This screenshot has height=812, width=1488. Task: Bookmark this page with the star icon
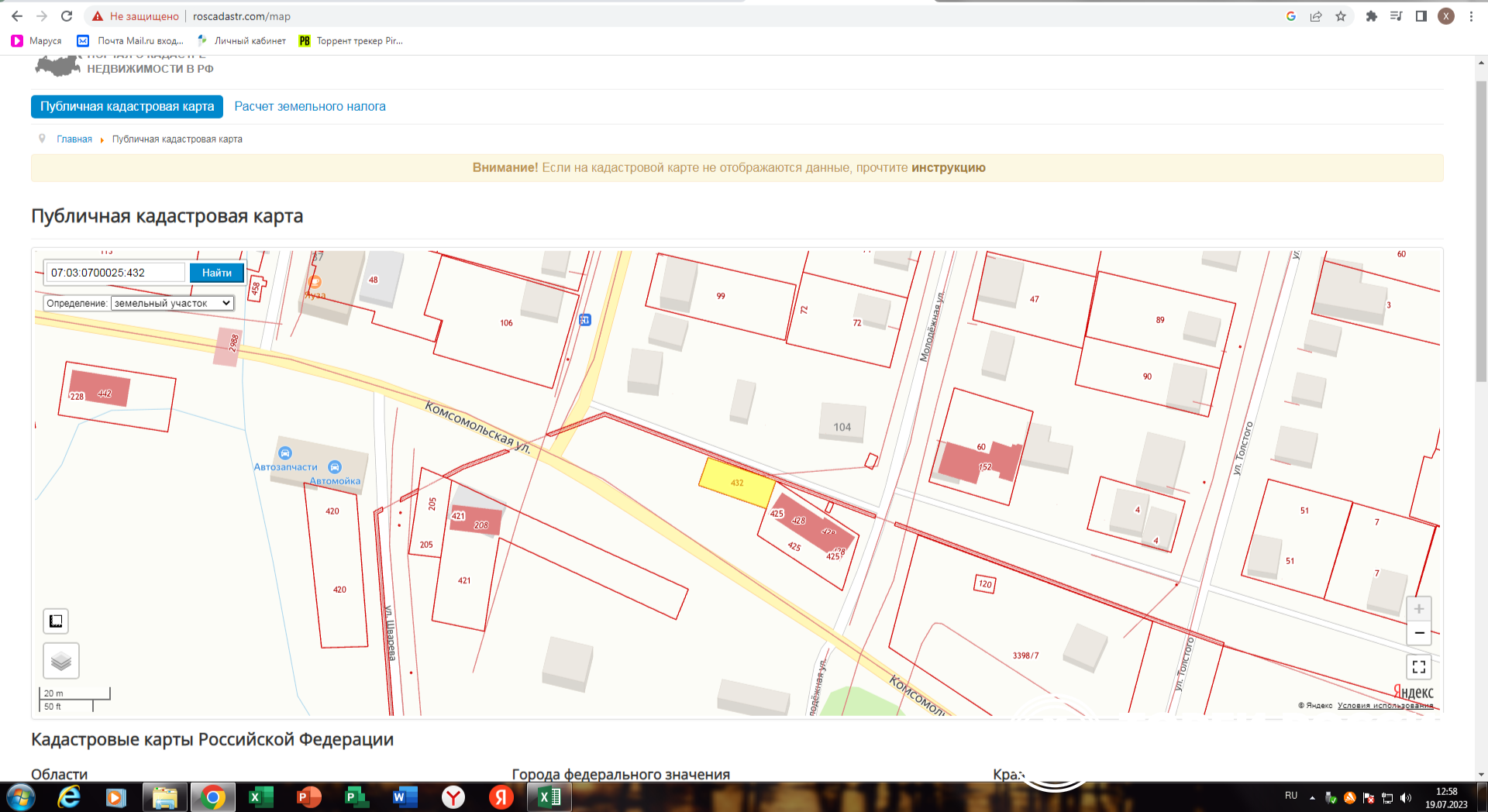pyautogui.click(x=1341, y=16)
